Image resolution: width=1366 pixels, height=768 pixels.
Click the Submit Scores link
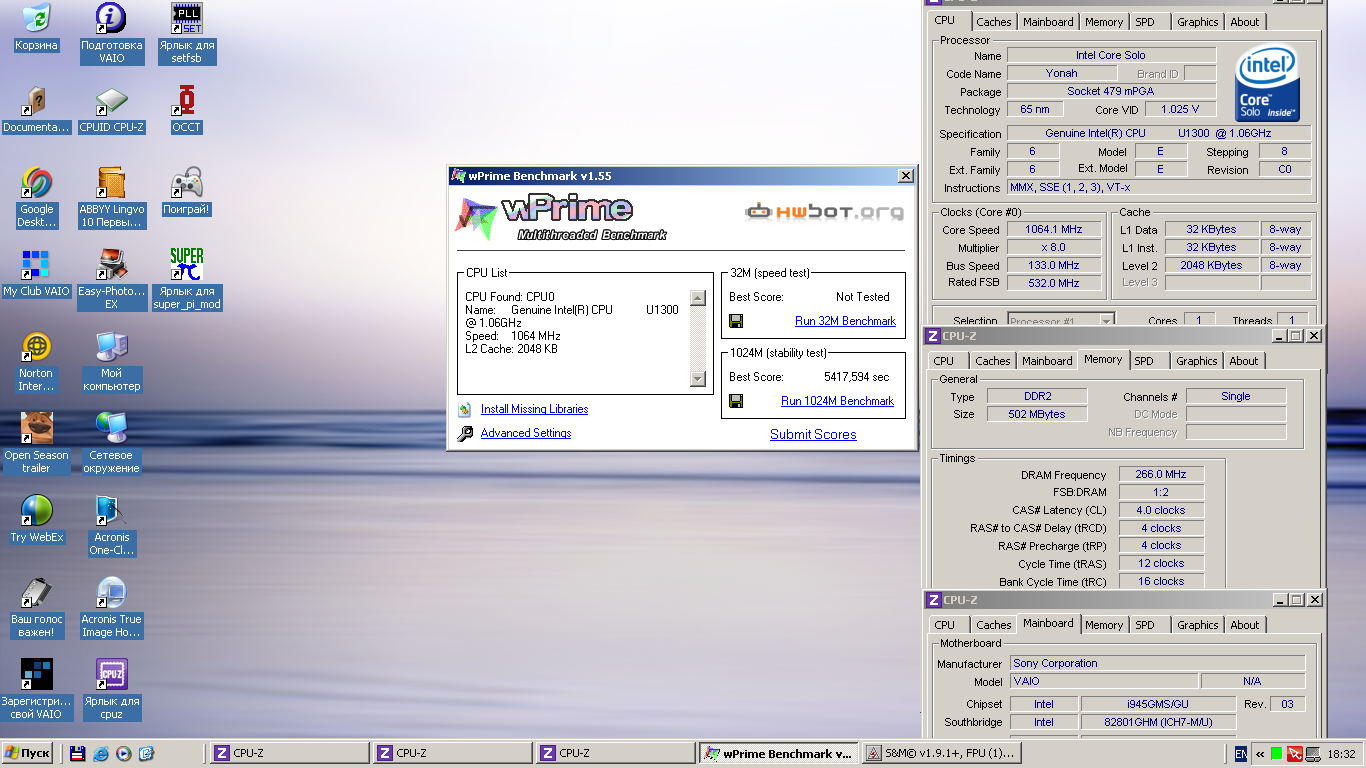click(813, 434)
